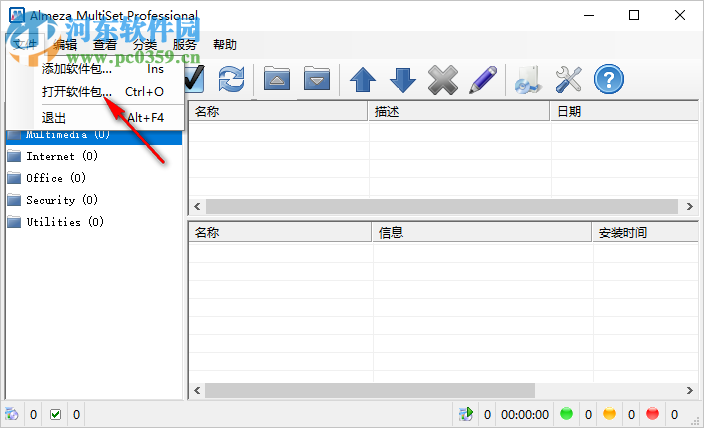Click lower list scrollbar left arrow
This screenshot has width=704, height=428.
click(x=197, y=390)
